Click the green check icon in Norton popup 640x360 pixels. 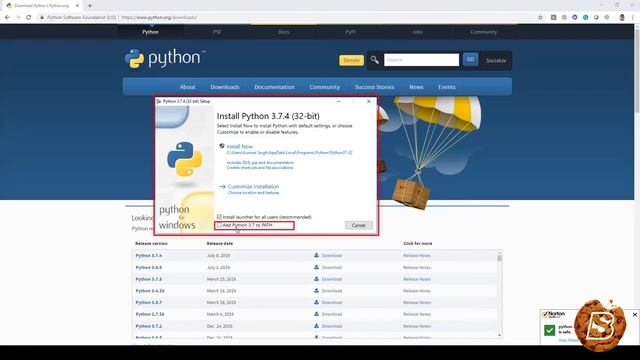[549, 330]
